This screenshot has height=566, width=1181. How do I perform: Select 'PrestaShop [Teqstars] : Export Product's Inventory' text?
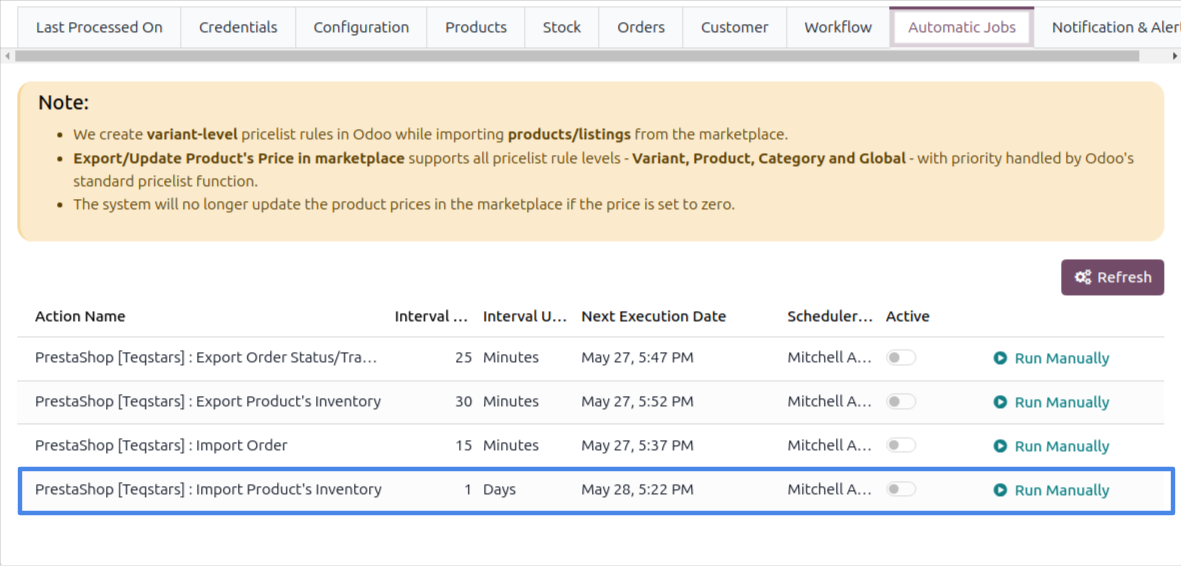208,402
